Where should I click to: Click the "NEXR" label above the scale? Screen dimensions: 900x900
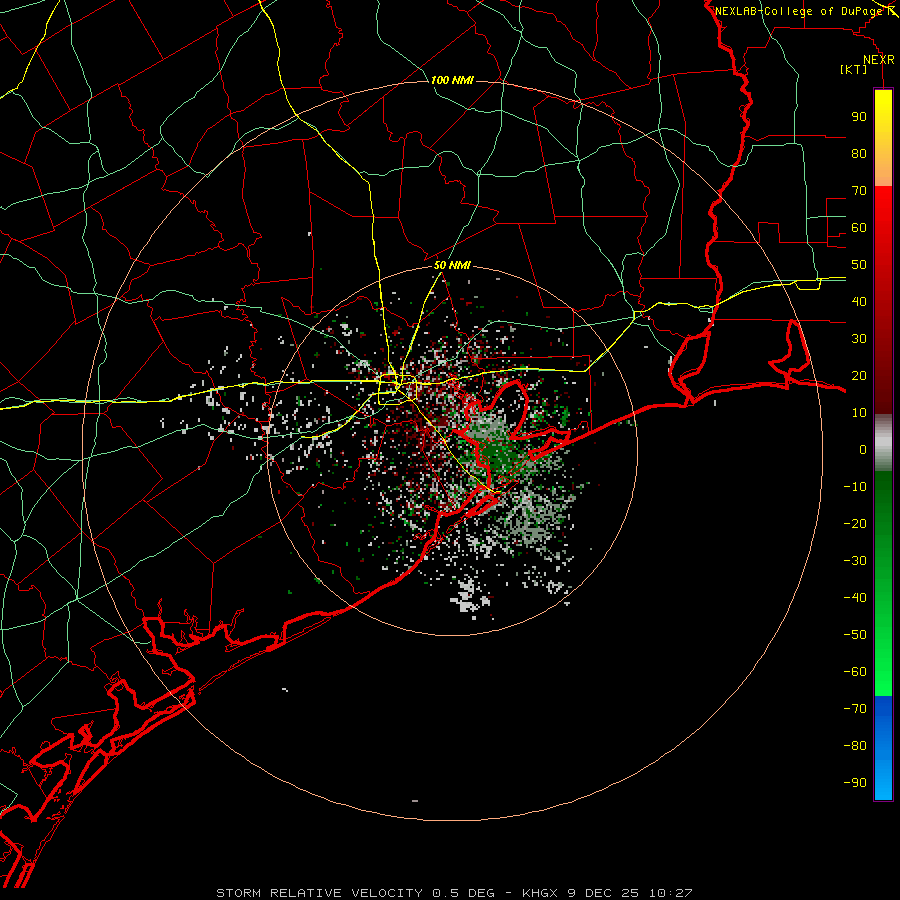pyautogui.click(x=879, y=60)
